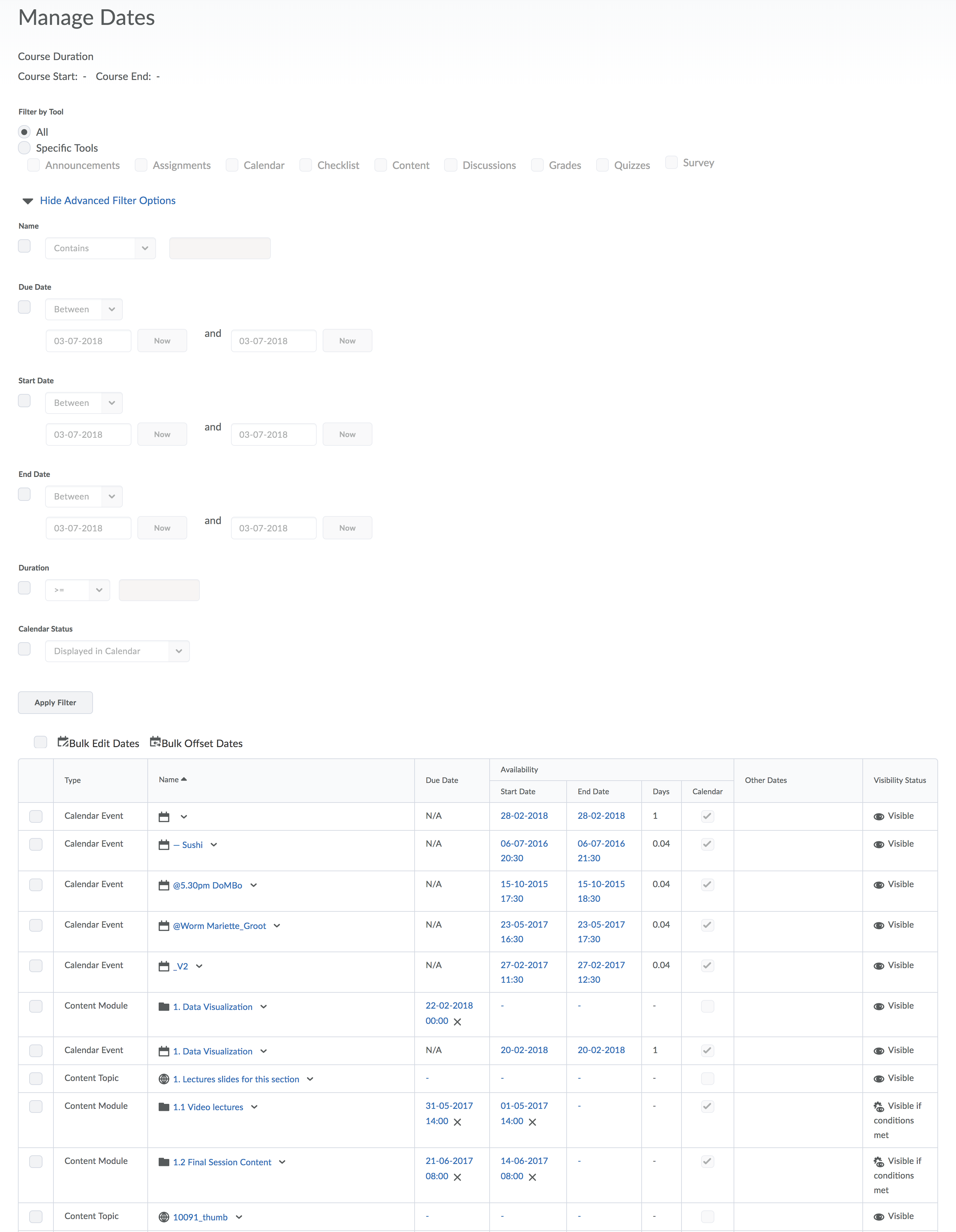
Task: Open context menu chevron for _V2 event
Action: pos(199,966)
